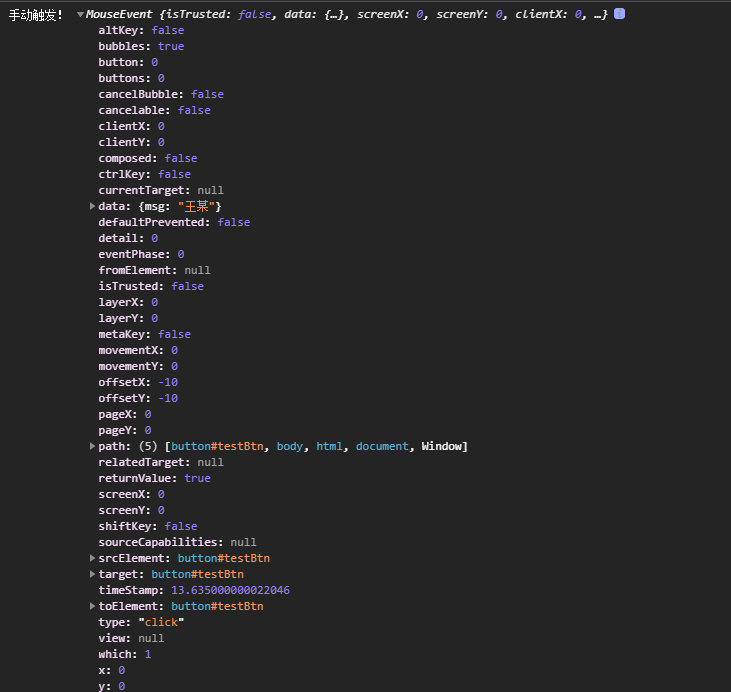Collapse the MouseEvent object tree

80,14
